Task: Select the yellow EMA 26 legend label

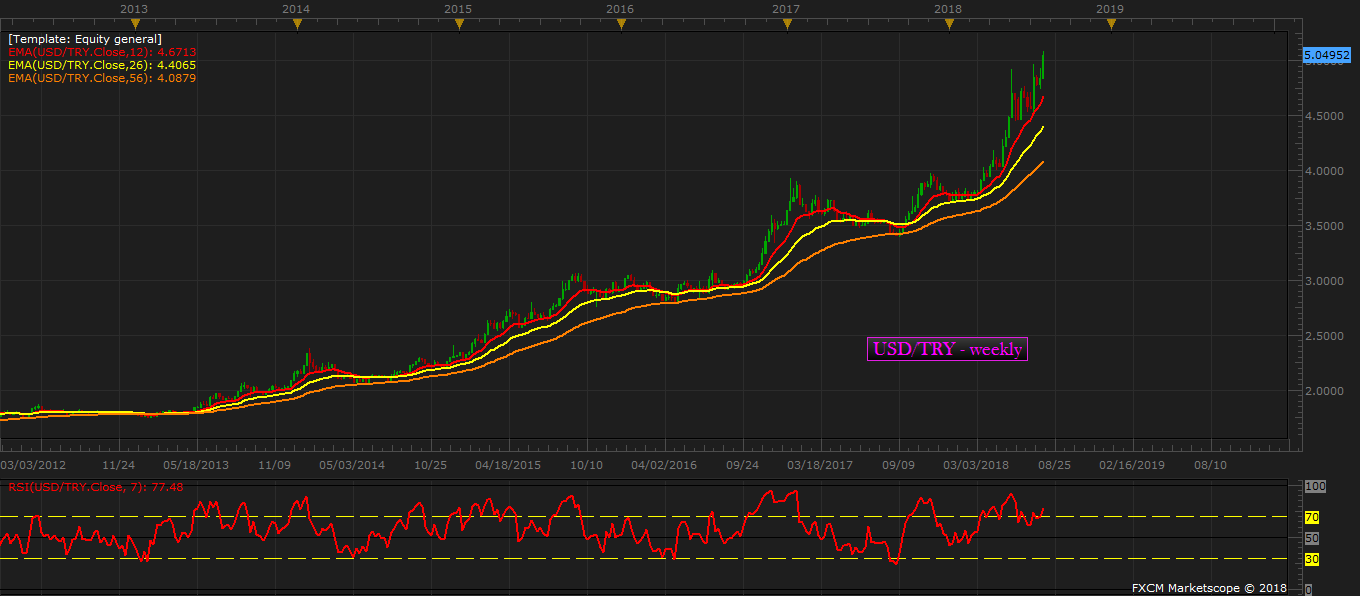Action: point(102,65)
